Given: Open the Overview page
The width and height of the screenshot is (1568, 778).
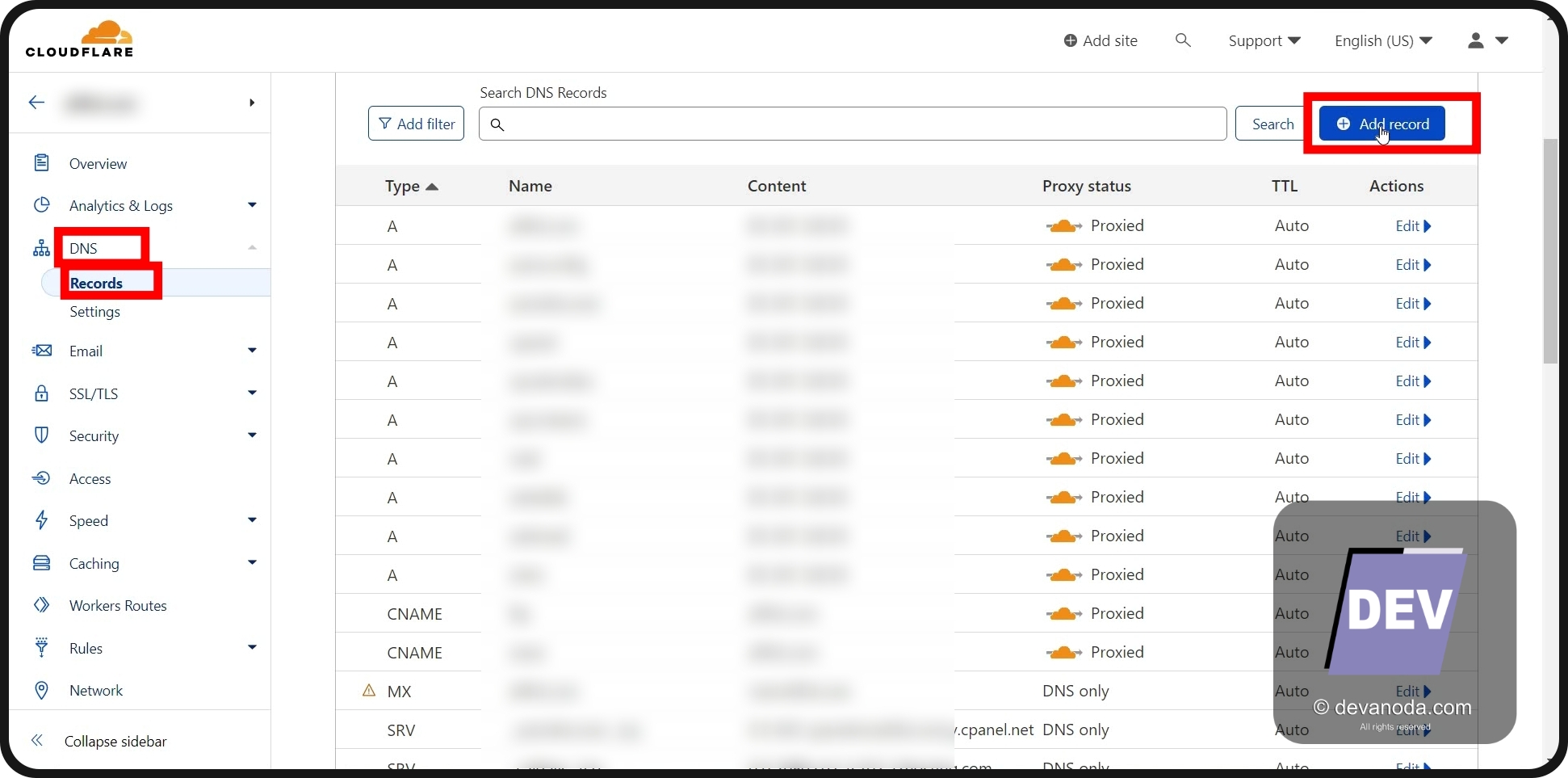Looking at the screenshot, I should click(98, 163).
